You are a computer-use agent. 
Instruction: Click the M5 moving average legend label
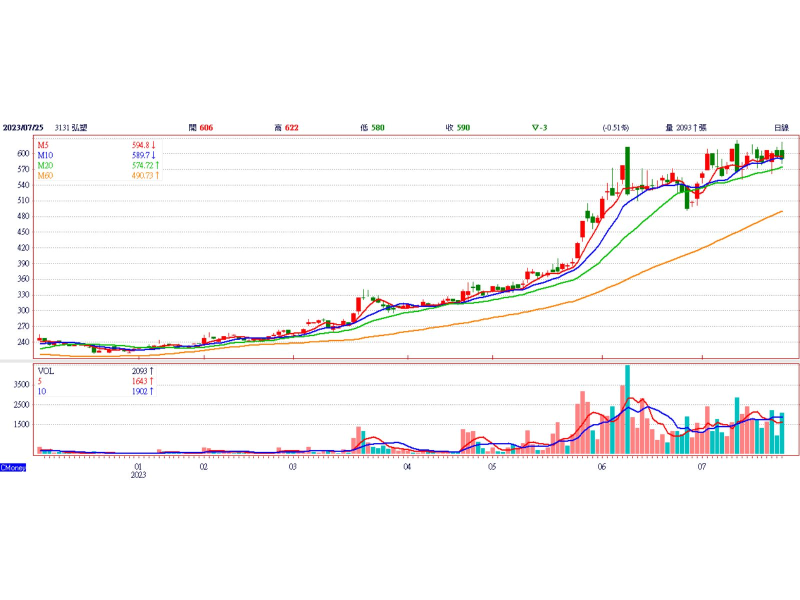[x=45, y=146]
